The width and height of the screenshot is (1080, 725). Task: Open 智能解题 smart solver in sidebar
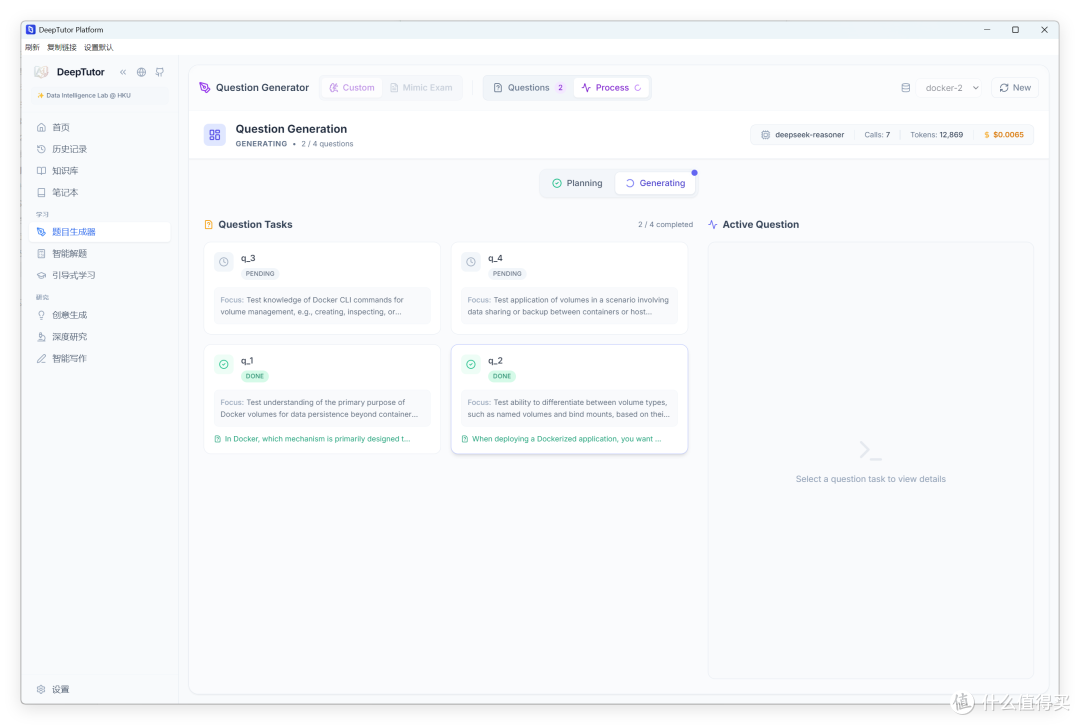click(101, 253)
